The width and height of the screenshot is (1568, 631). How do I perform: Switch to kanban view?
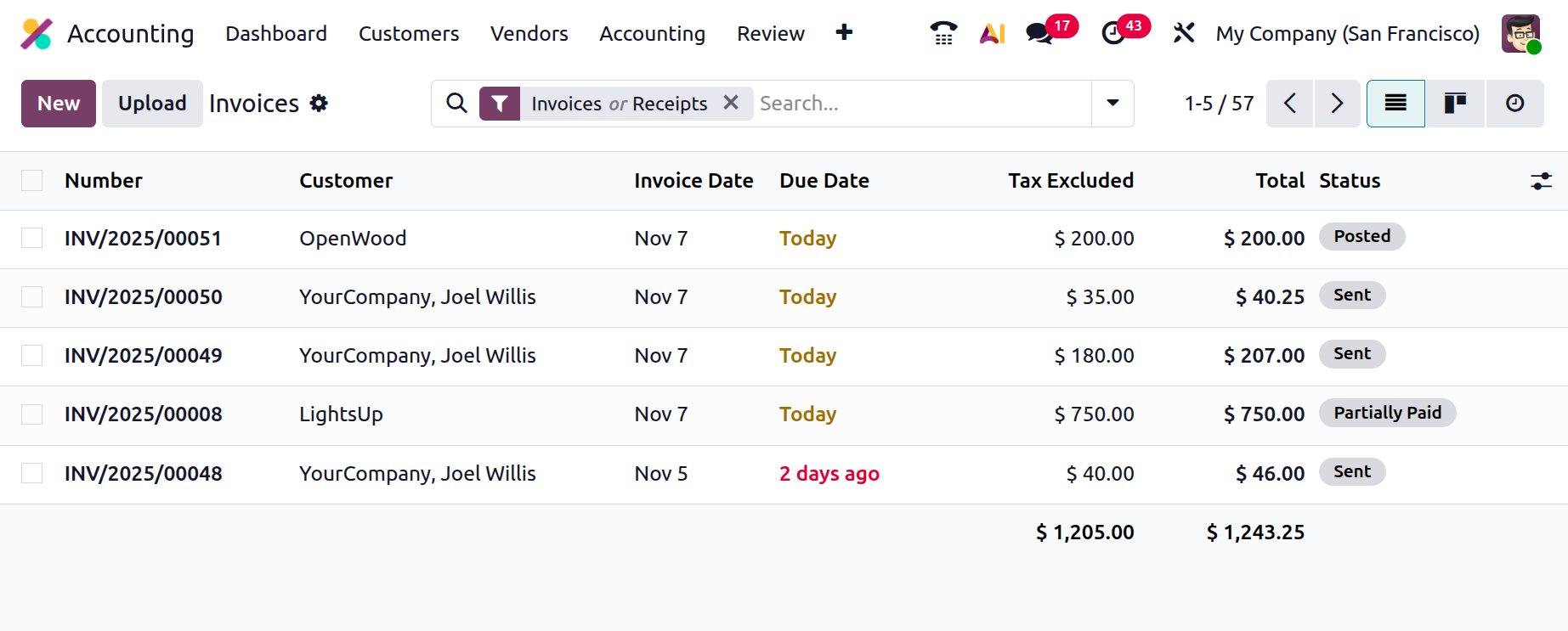(x=1455, y=104)
